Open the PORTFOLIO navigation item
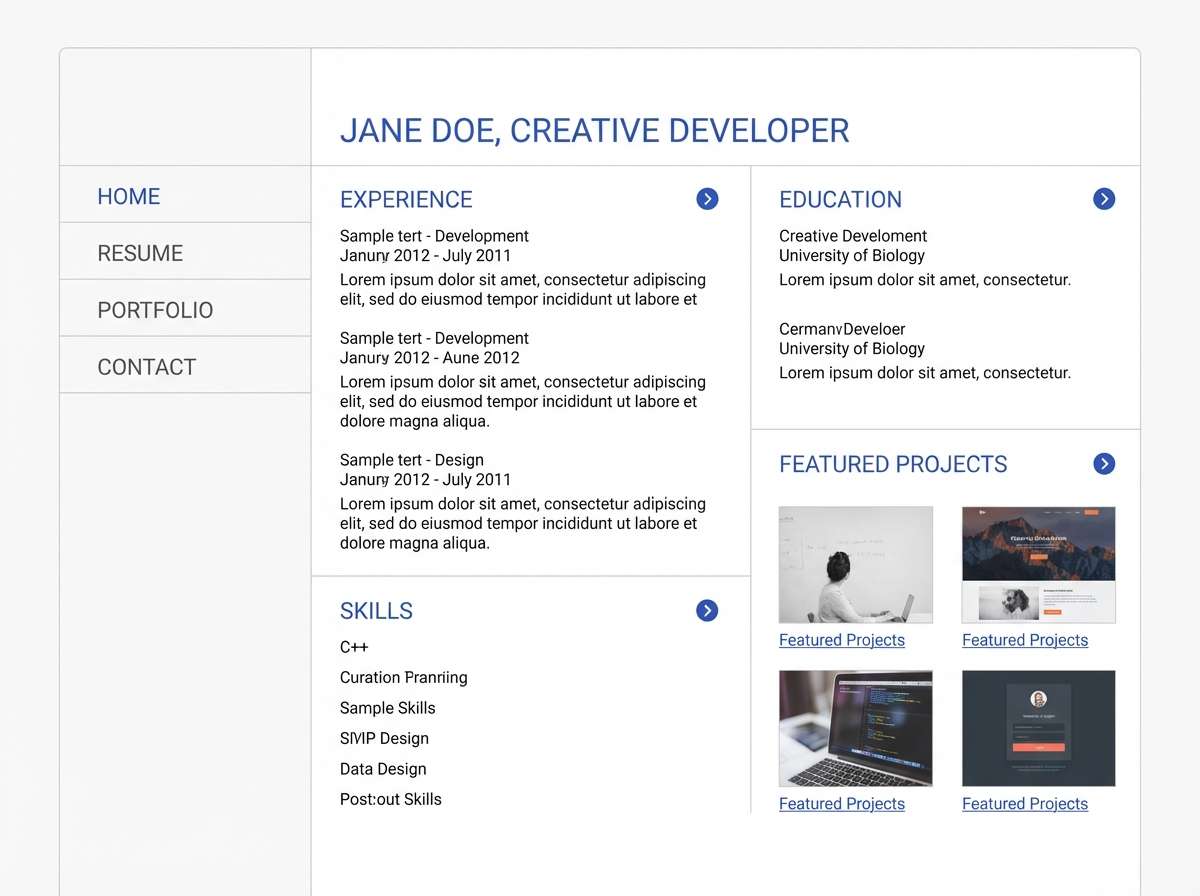Image resolution: width=1200 pixels, height=896 pixels. (x=155, y=310)
